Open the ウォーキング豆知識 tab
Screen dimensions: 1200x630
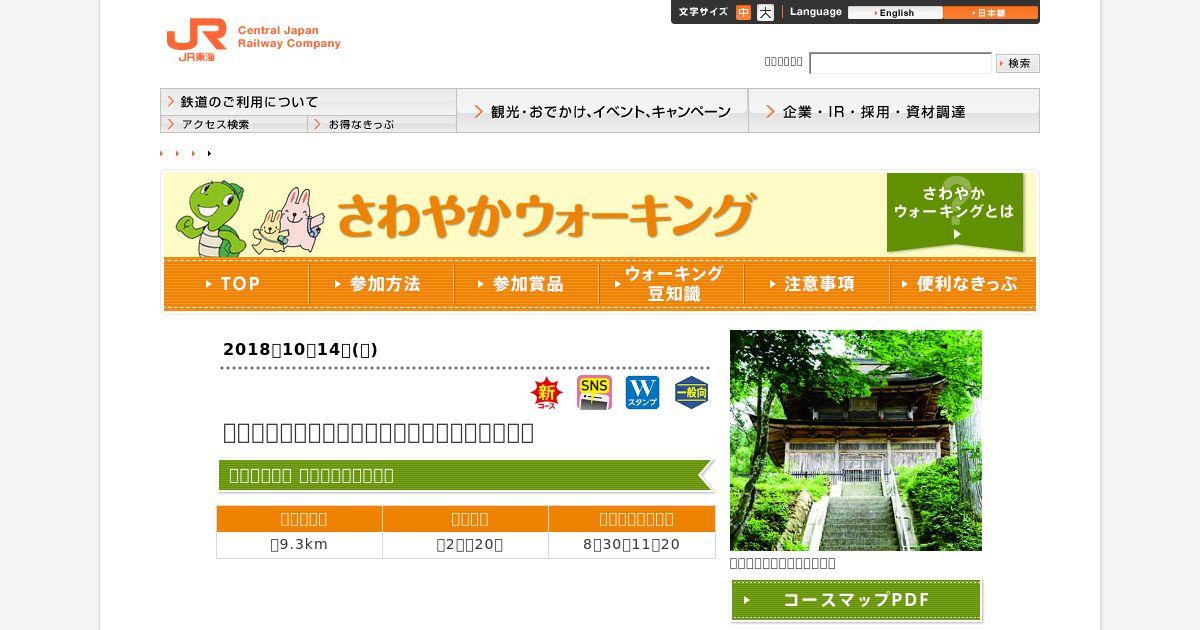click(x=671, y=284)
